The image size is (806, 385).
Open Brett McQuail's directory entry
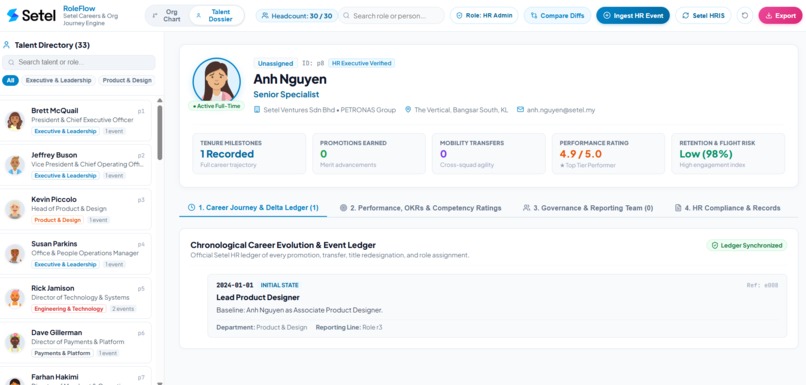pos(76,120)
